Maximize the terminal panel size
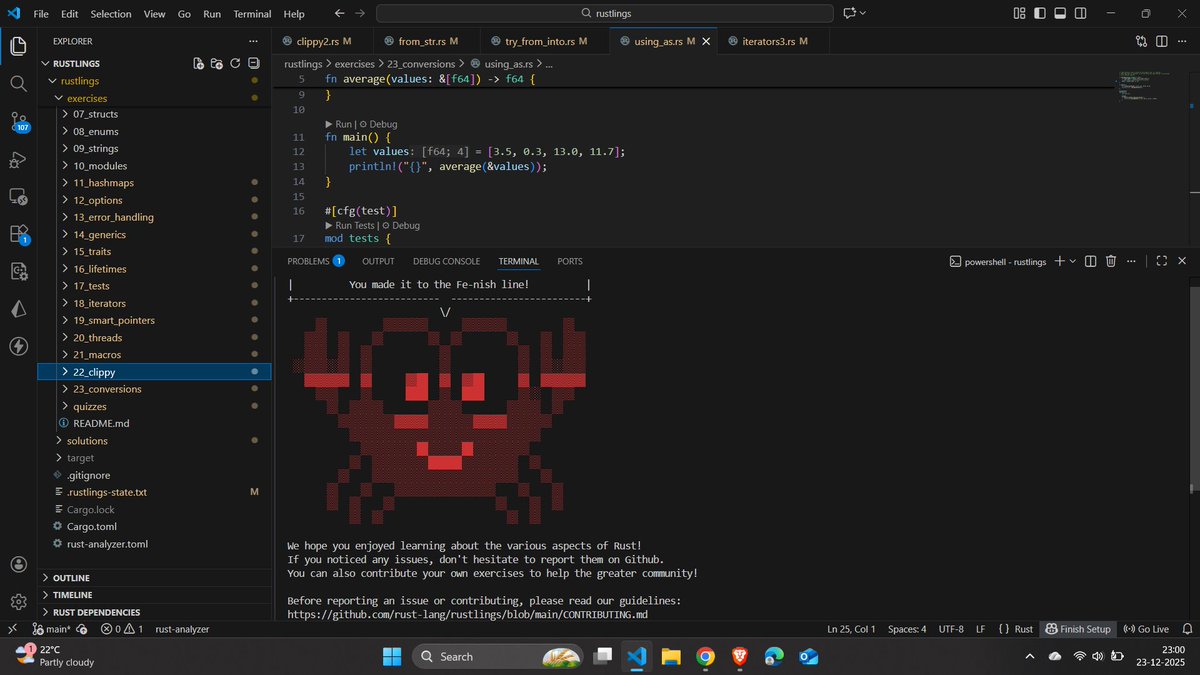The image size is (1200, 675). (1161, 261)
